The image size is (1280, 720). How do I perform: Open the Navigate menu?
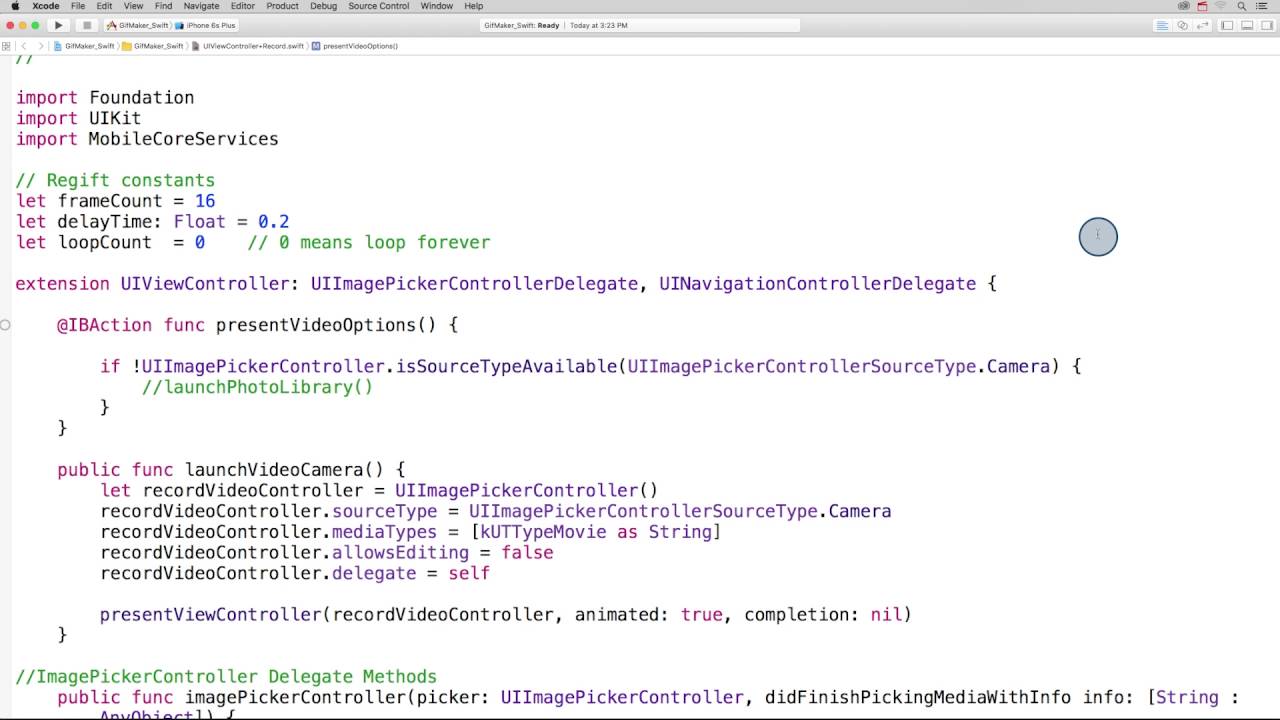(x=201, y=6)
